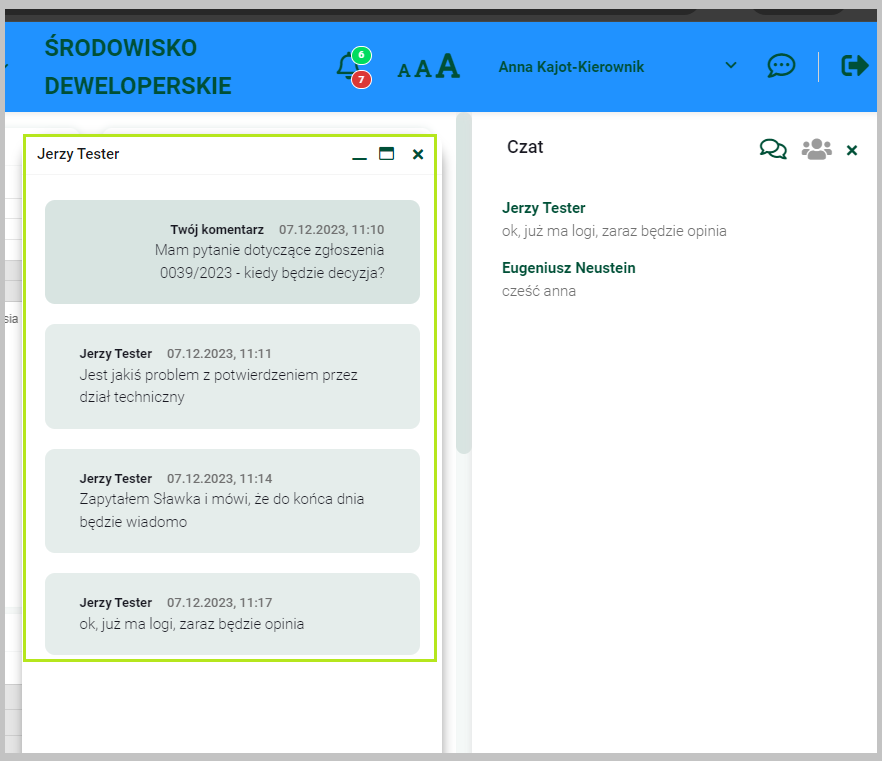
Task: Close the Jerzy Tester chat window
Action: pyautogui.click(x=418, y=154)
